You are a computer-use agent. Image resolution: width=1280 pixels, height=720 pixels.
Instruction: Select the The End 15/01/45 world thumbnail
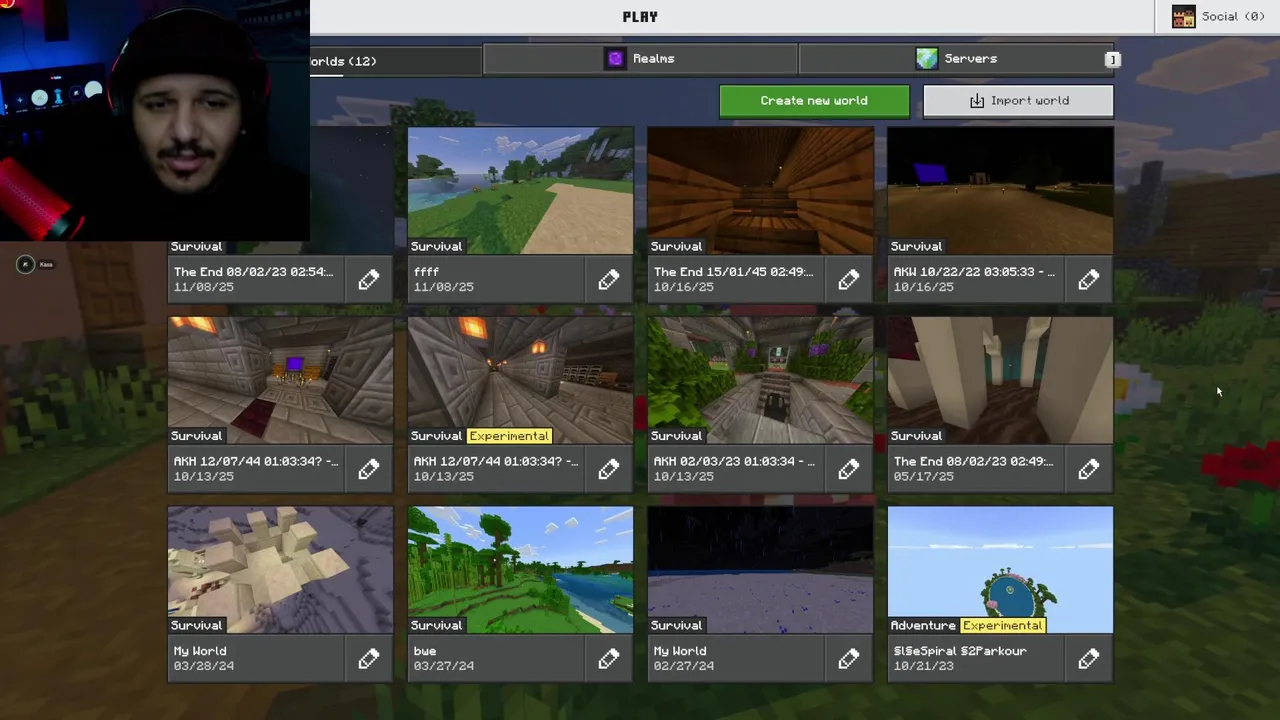click(760, 190)
